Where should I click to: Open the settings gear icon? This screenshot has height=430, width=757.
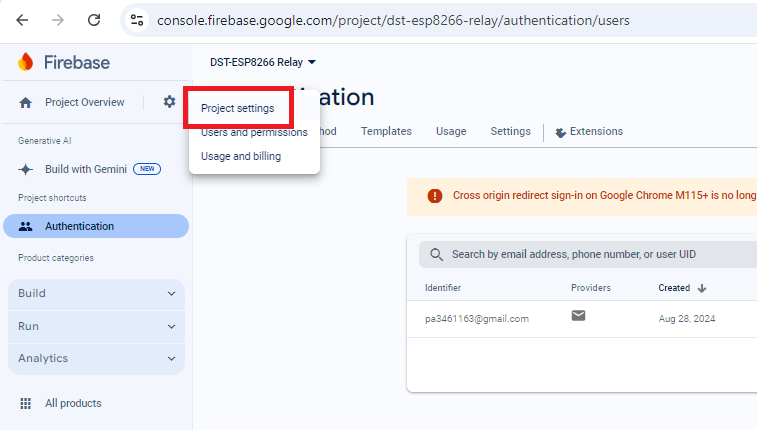tap(169, 102)
